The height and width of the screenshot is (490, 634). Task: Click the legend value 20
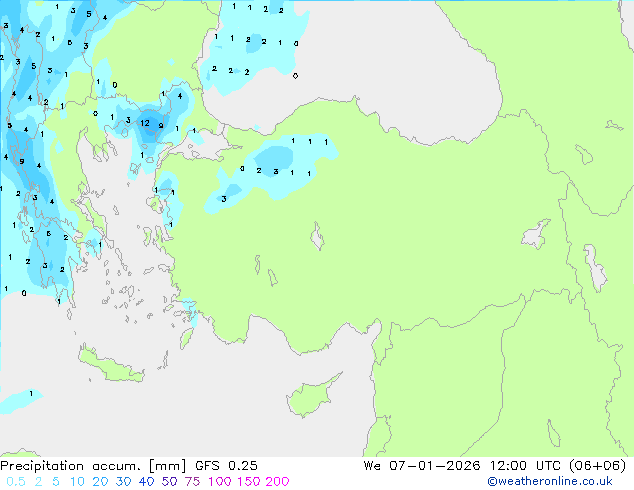pyautogui.click(x=100, y=482)
